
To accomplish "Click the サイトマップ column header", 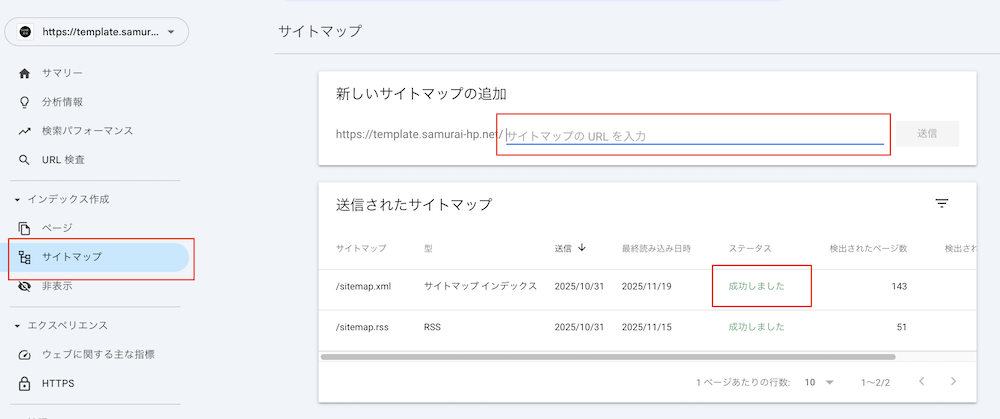I will pos(361,248).
